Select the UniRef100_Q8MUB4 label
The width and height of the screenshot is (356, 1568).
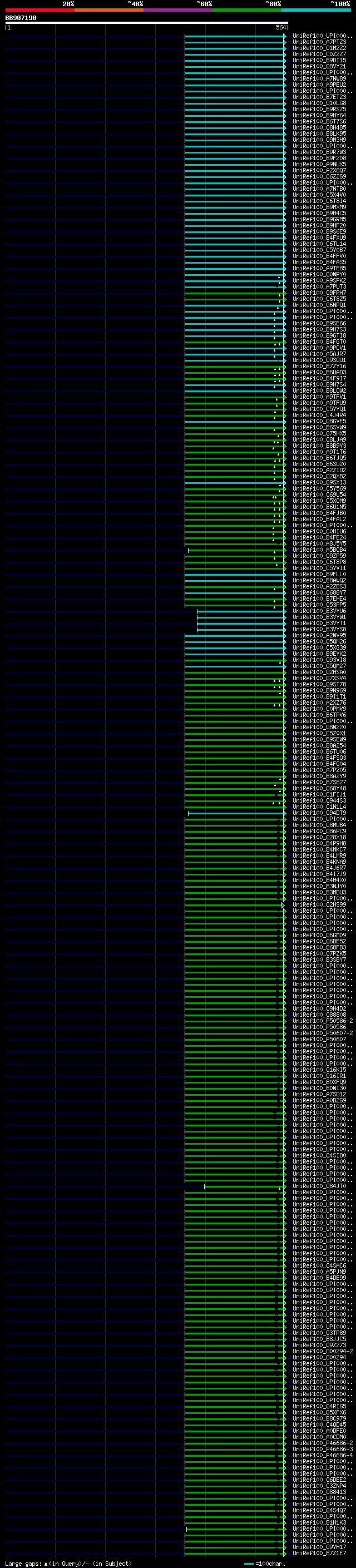click(x=319, y=825)
